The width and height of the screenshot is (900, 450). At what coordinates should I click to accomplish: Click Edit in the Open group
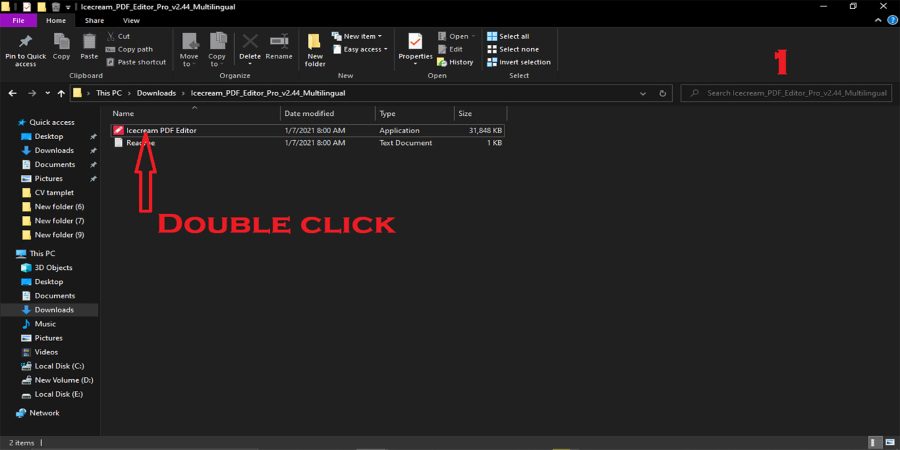tap(450, 49)
